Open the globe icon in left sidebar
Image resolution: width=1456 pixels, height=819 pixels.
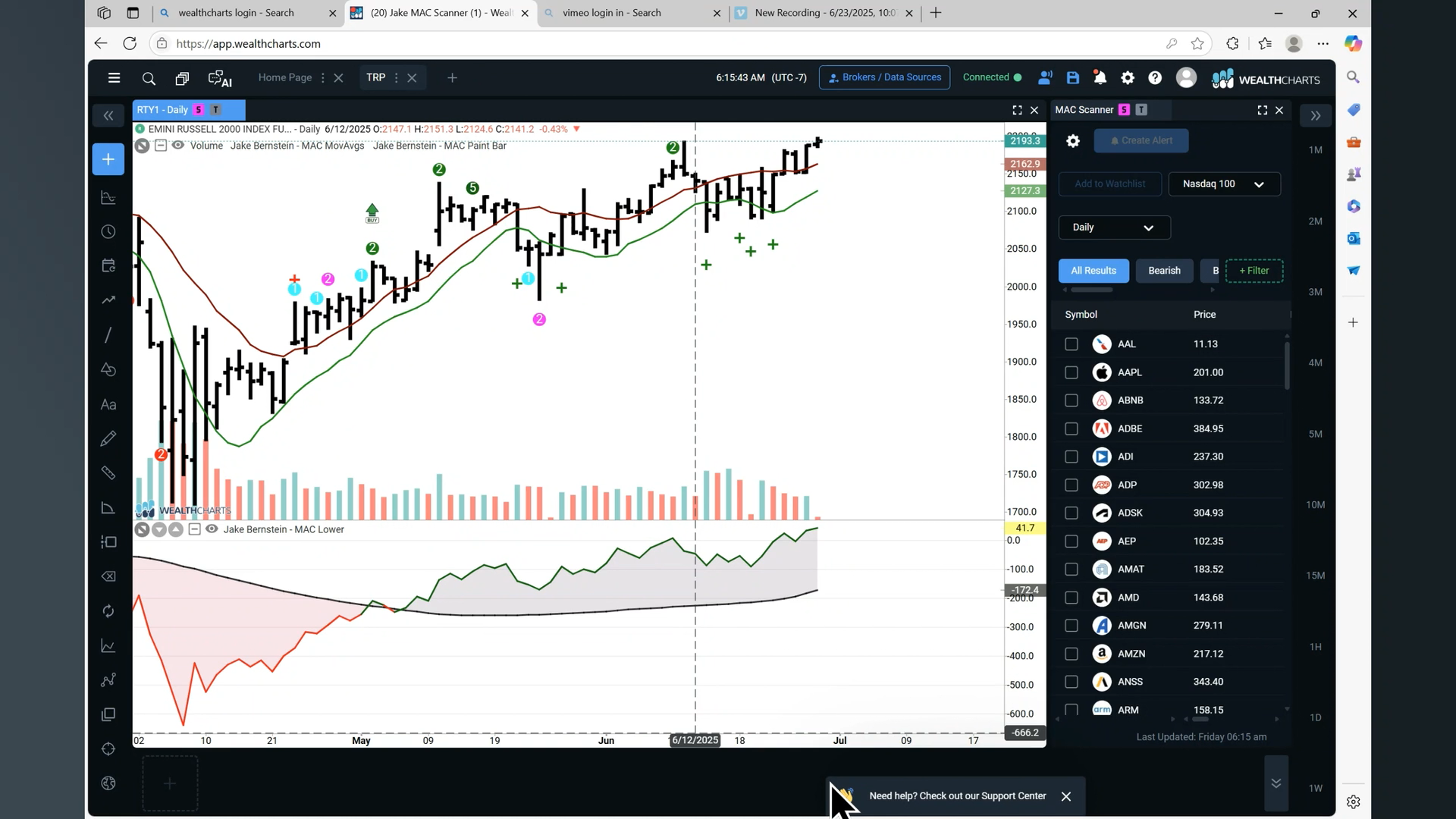tap(108, 783)
